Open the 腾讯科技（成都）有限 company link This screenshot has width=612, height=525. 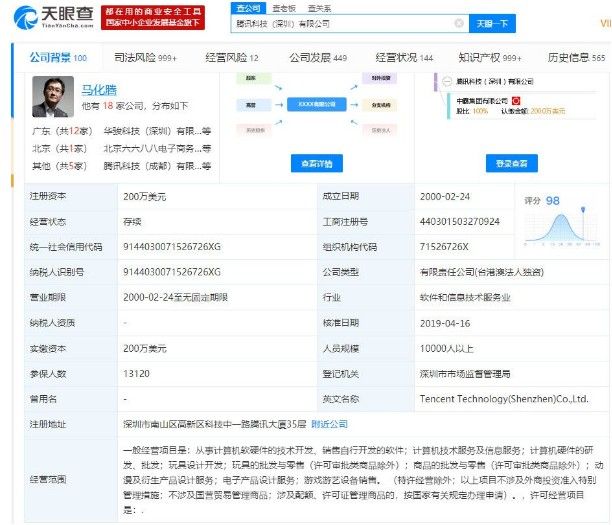pyautogui.click(x=157, y=166)
